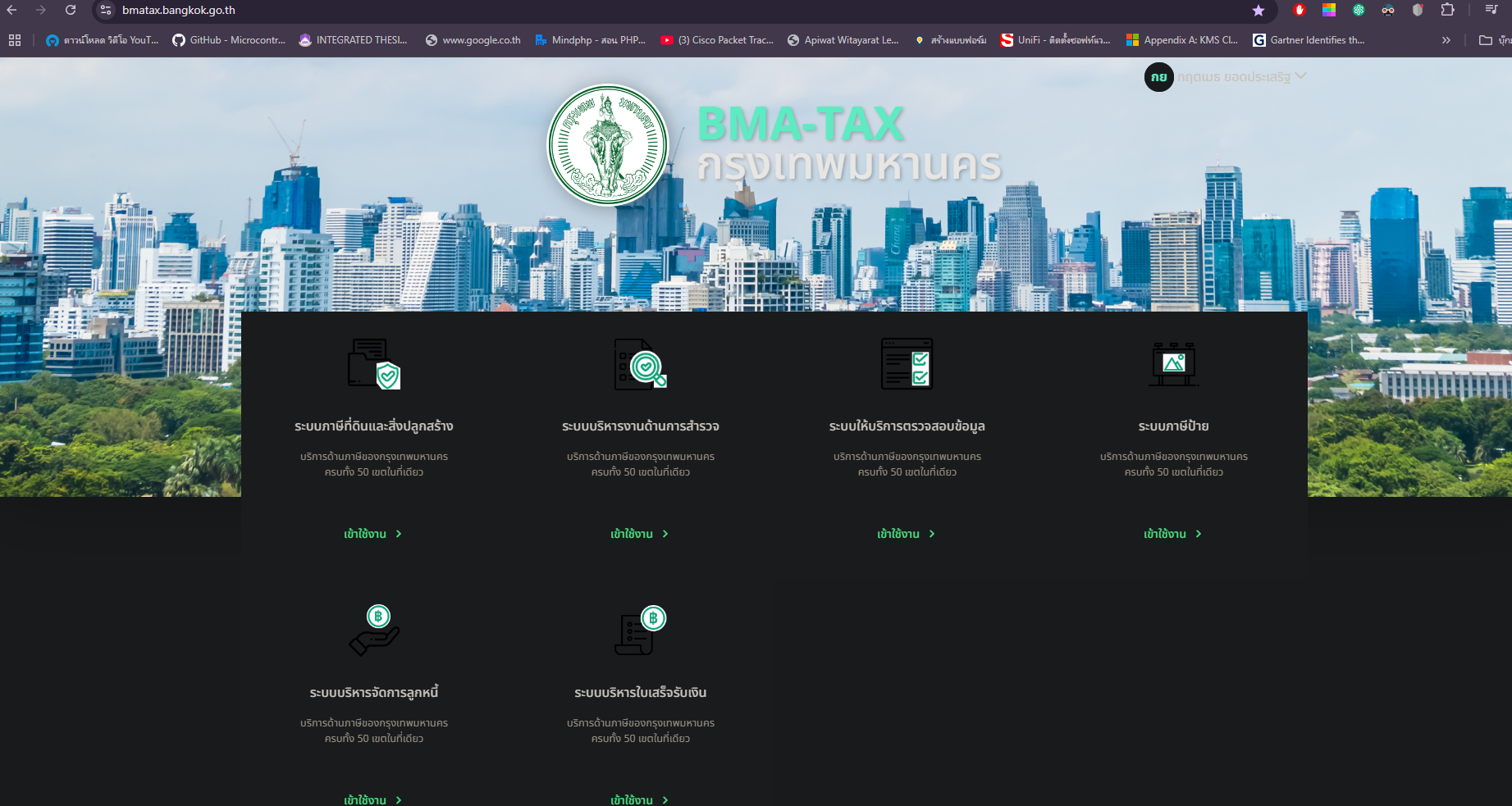Click เข้าใช้งาน under ระบบภาษีป้าย

click(x=1173, y=534)
